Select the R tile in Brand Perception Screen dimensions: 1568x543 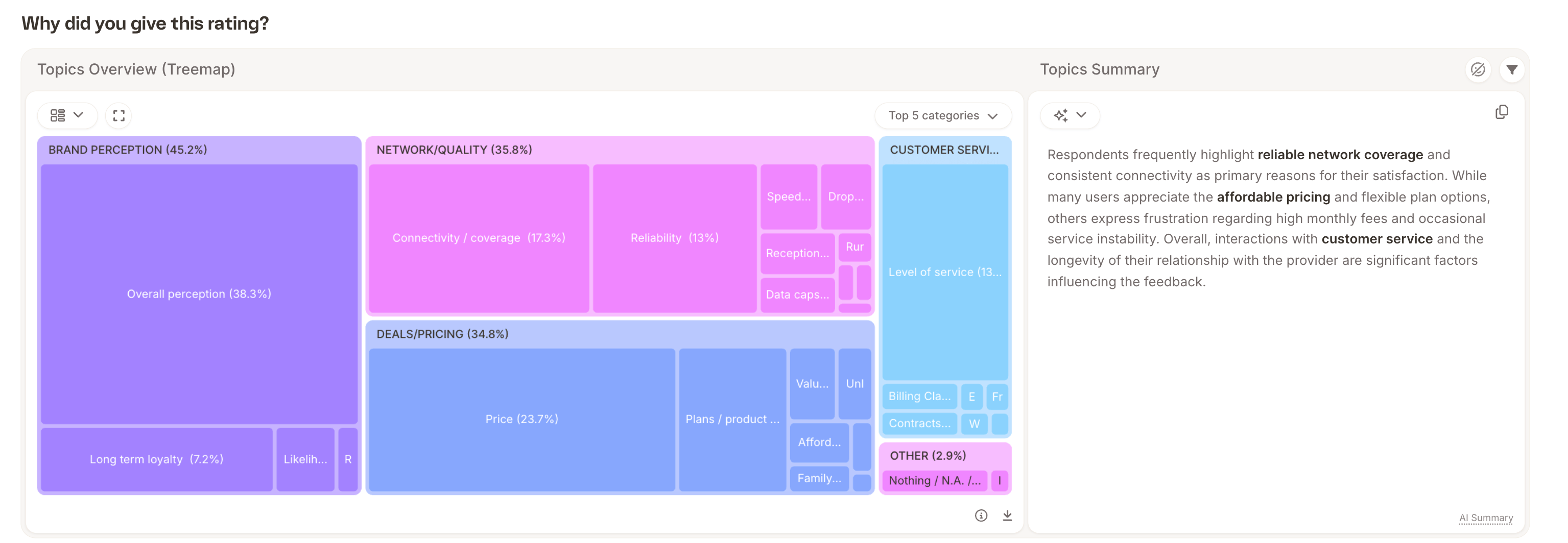[348, 459]
